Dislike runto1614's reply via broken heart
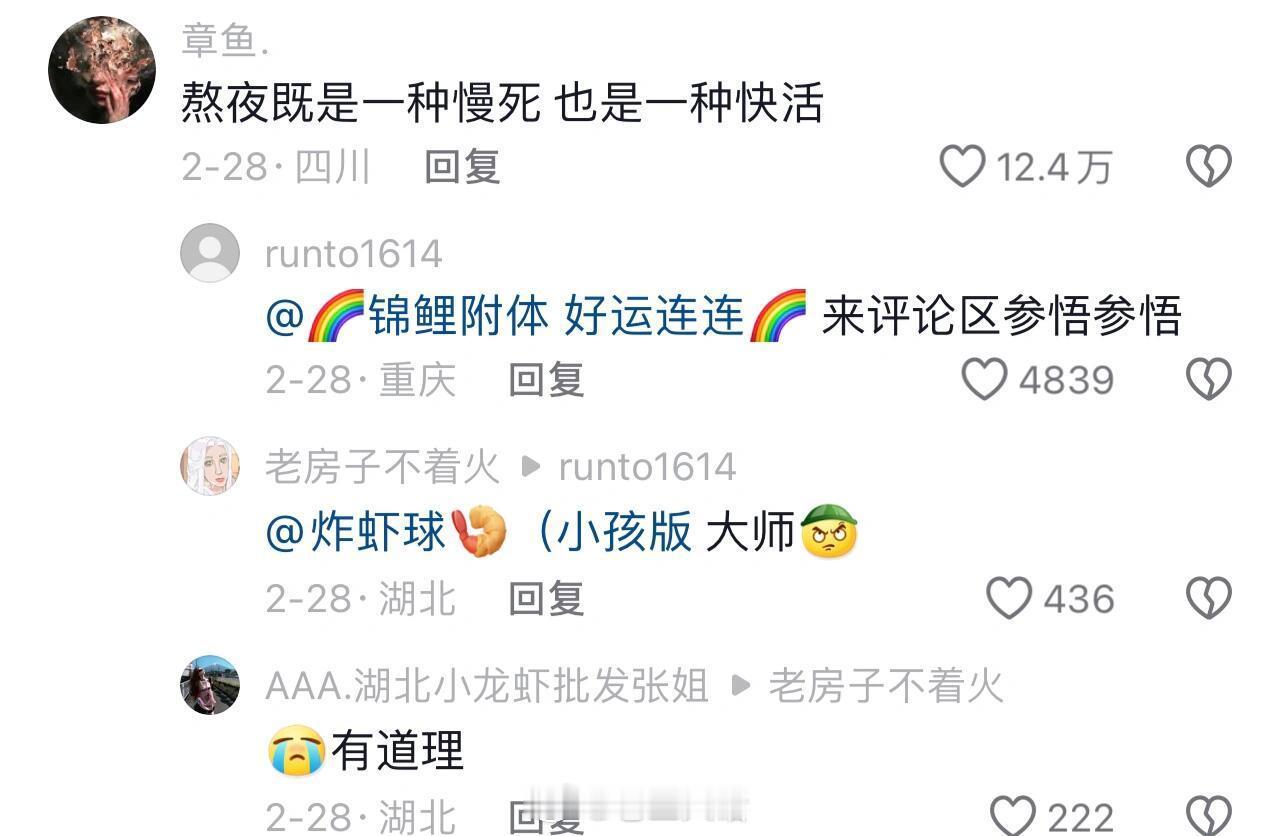The image size is (1284, 836). [1209, 380]
